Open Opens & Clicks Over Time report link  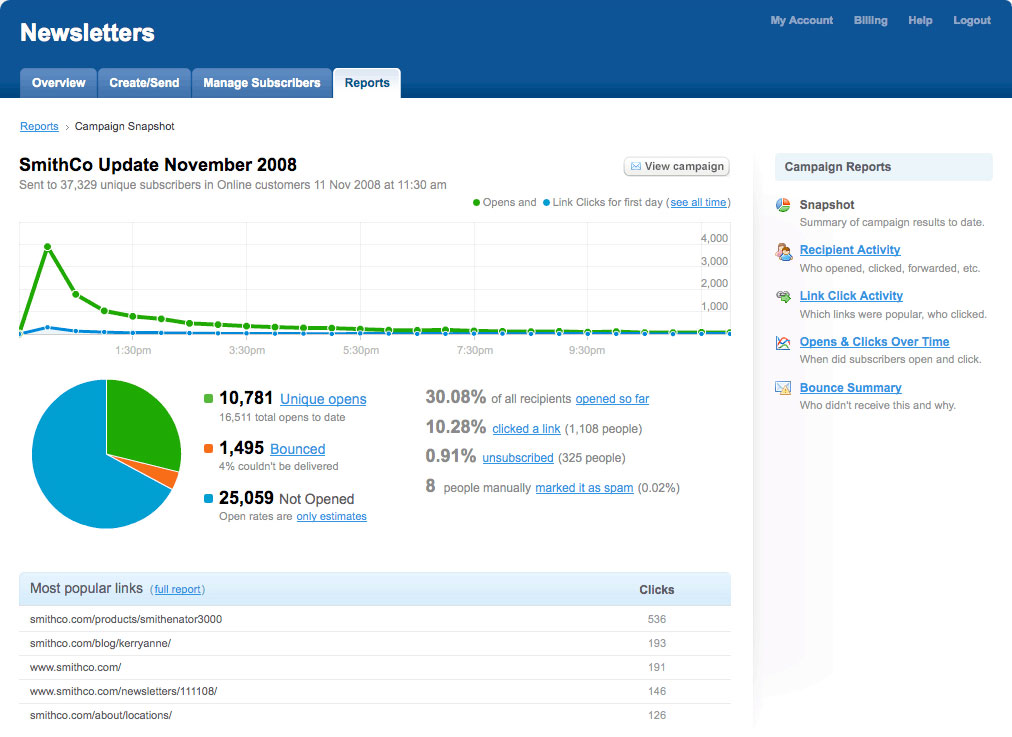(x=875, y=342)
